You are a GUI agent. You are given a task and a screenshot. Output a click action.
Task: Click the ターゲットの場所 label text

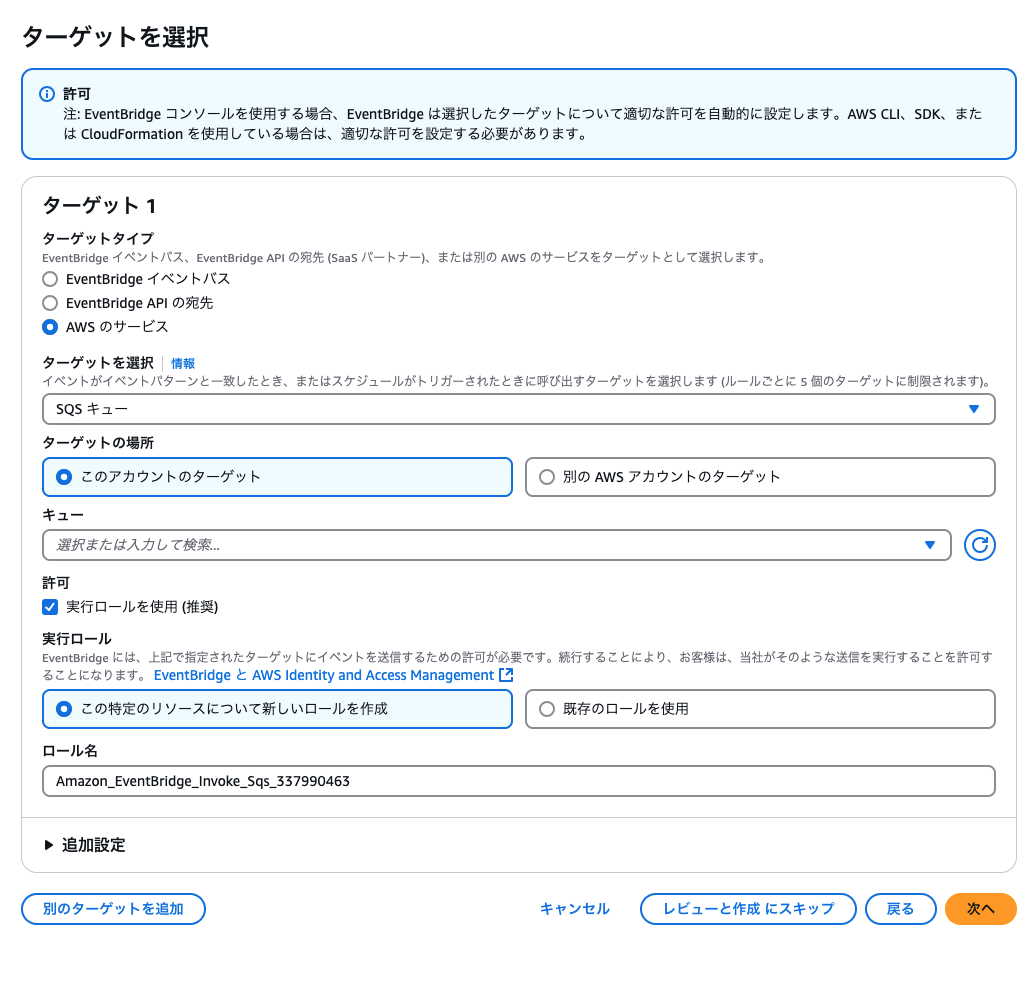pos(98,443)
